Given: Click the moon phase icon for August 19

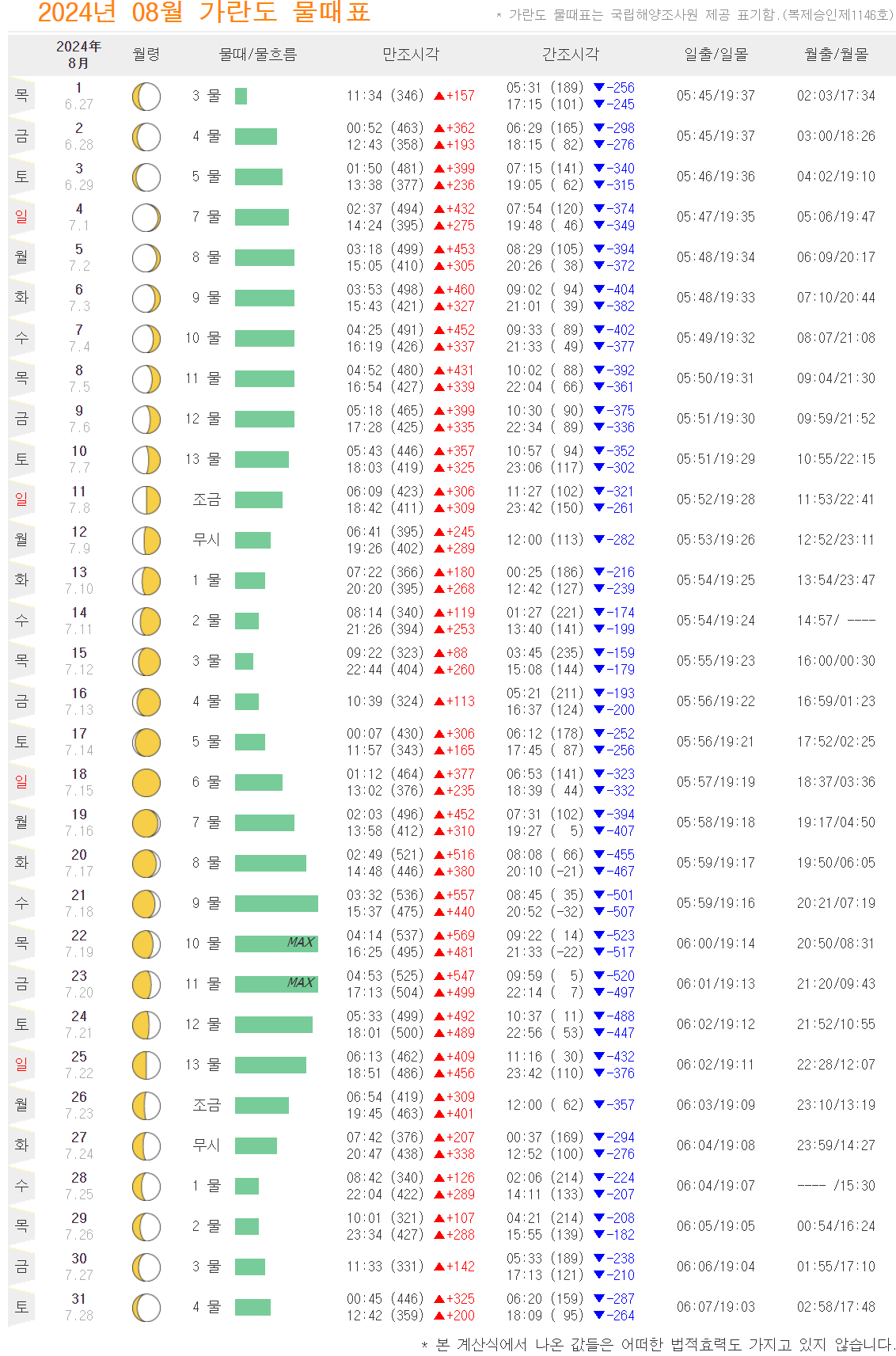Looking at the screenshot, I should pyautogui.click(x=146, y=823).
